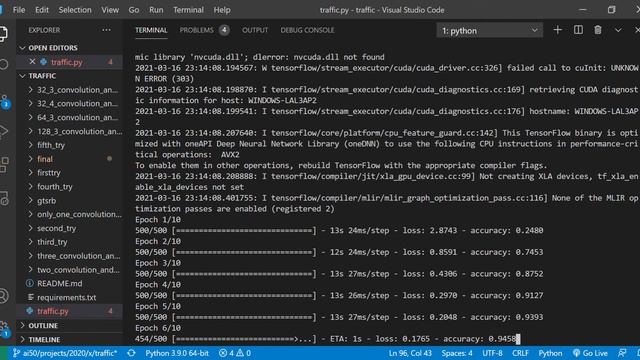Select Python 3.9.0 64-bit interpreter
This screenshot has height=360, width=640.
pyautogui.click(x=177, y=353)
